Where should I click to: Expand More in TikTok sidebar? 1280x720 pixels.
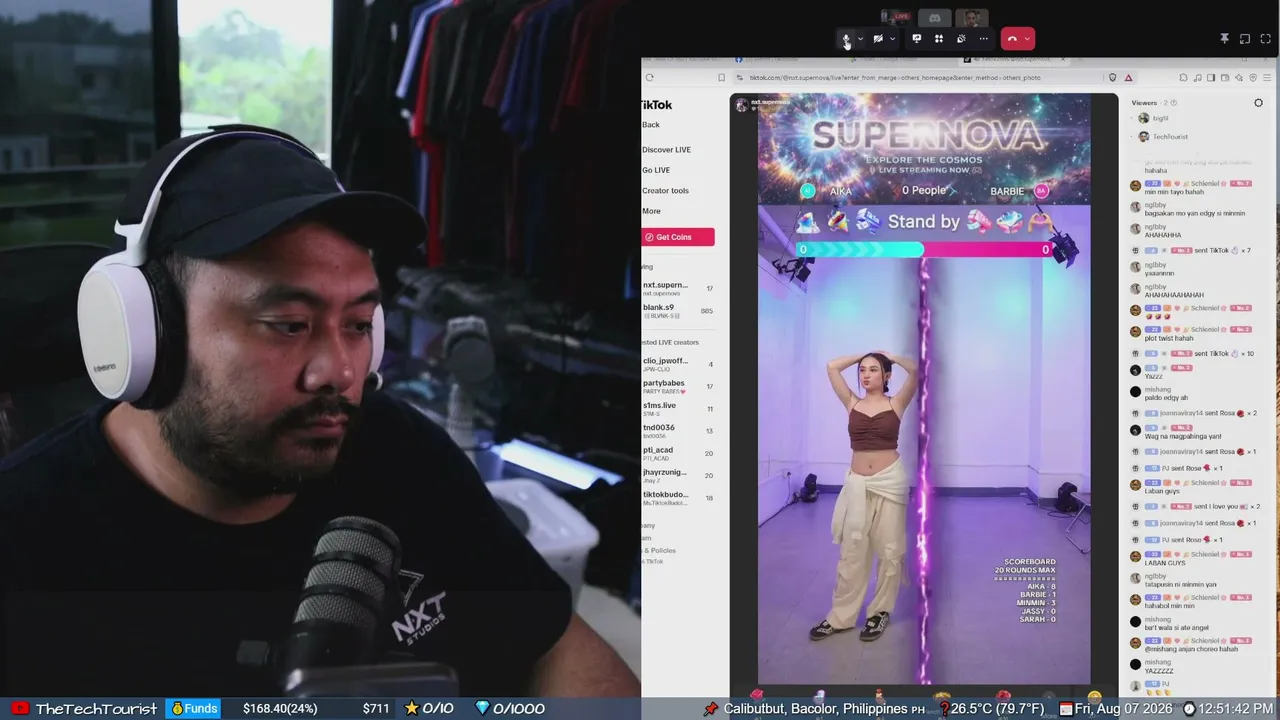(x=652, y=211)
